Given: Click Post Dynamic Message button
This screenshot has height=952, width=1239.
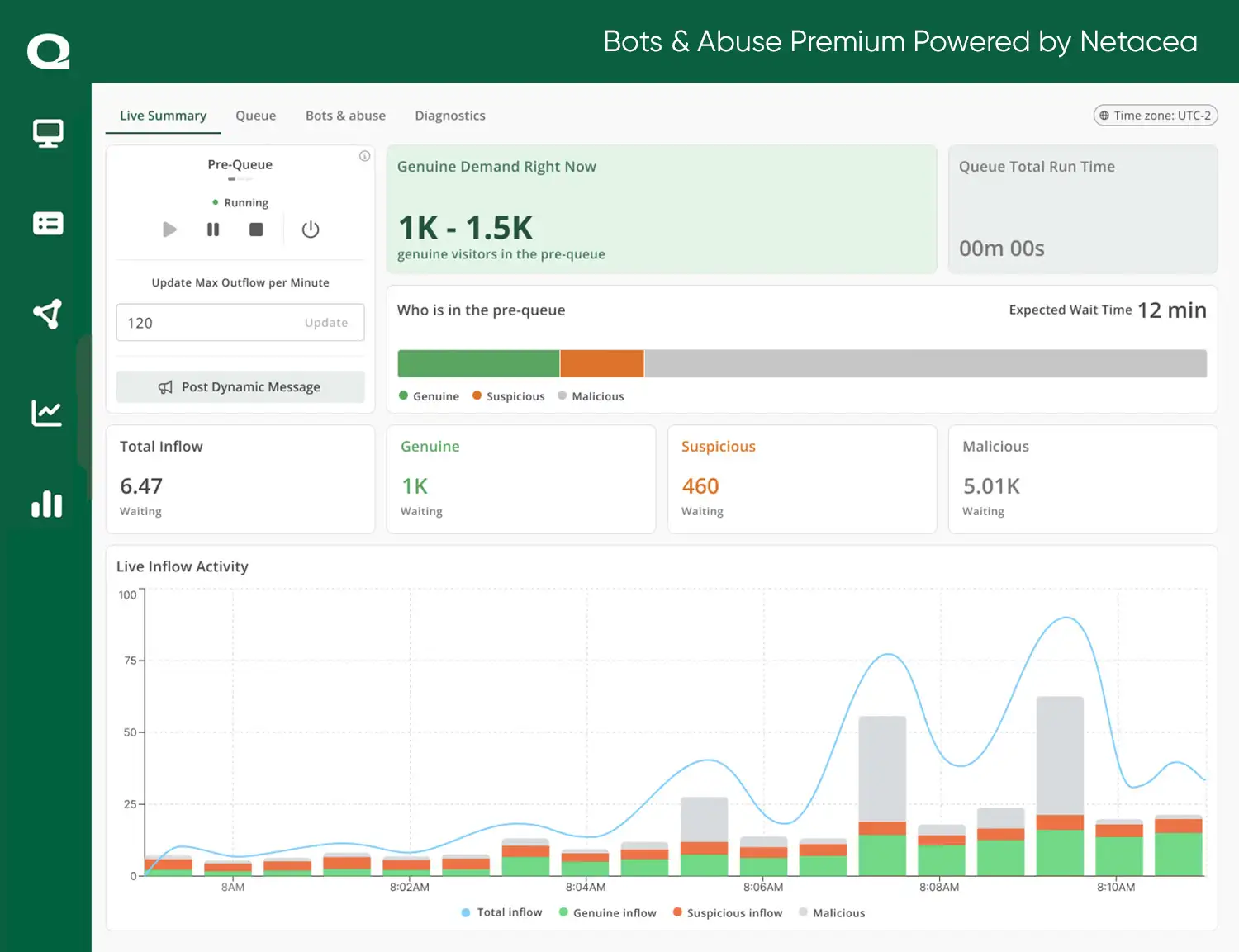Looking at the screenshot, I should (240, 386).
